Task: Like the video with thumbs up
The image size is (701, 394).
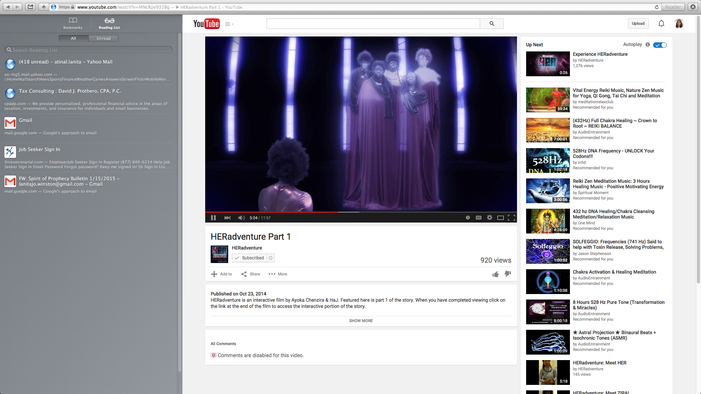Action: pyautogui.click(x=495, y=274)
